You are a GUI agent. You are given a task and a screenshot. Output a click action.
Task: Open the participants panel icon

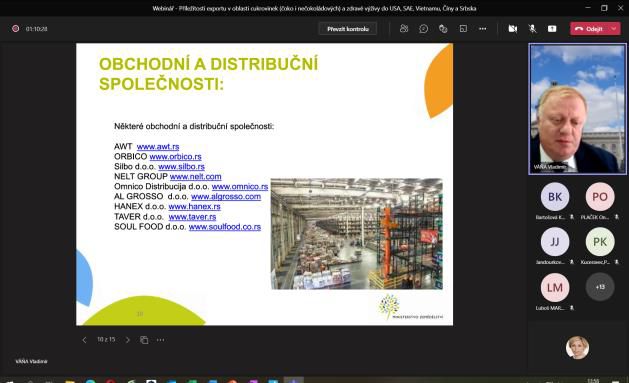click(x=404, y=28)
